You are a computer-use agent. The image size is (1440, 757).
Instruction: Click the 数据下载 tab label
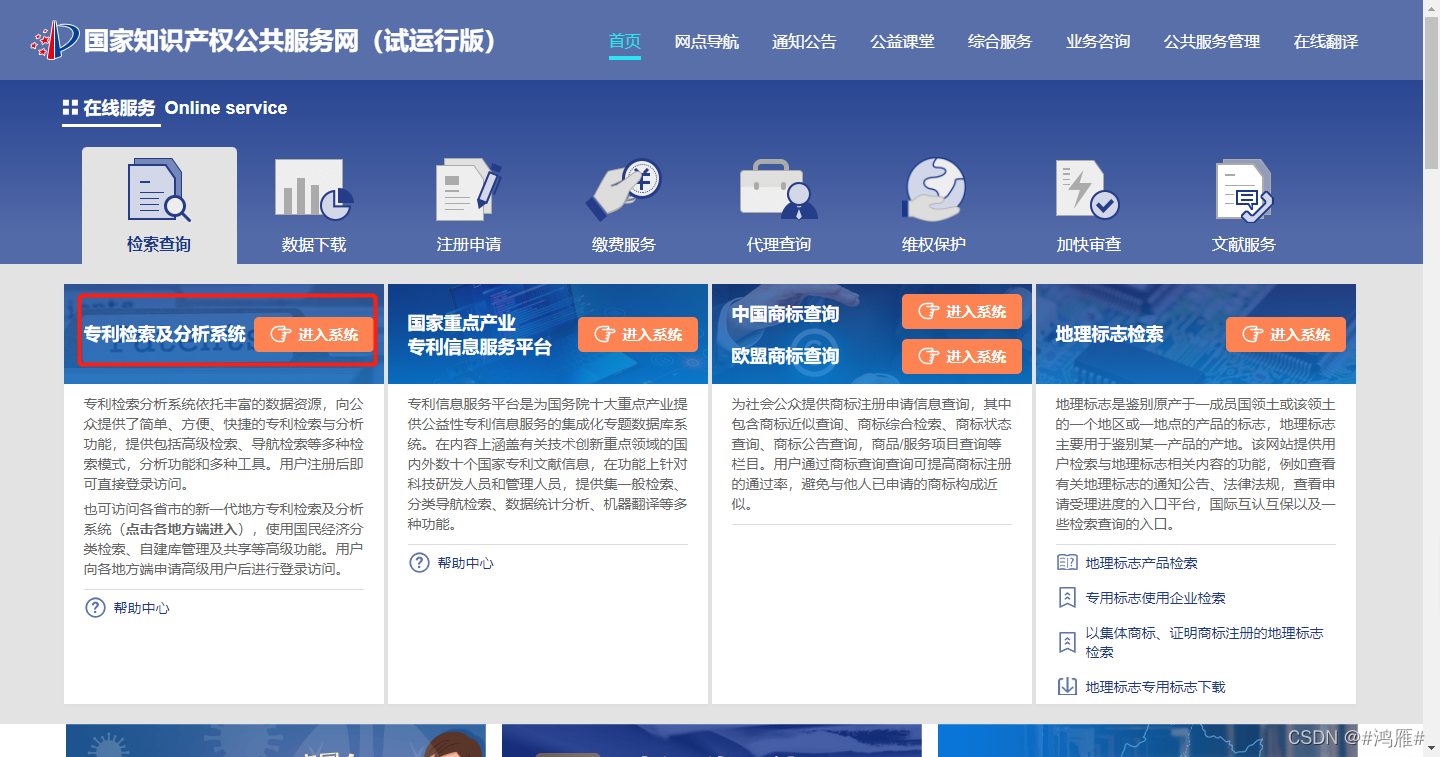pos(314,244)
